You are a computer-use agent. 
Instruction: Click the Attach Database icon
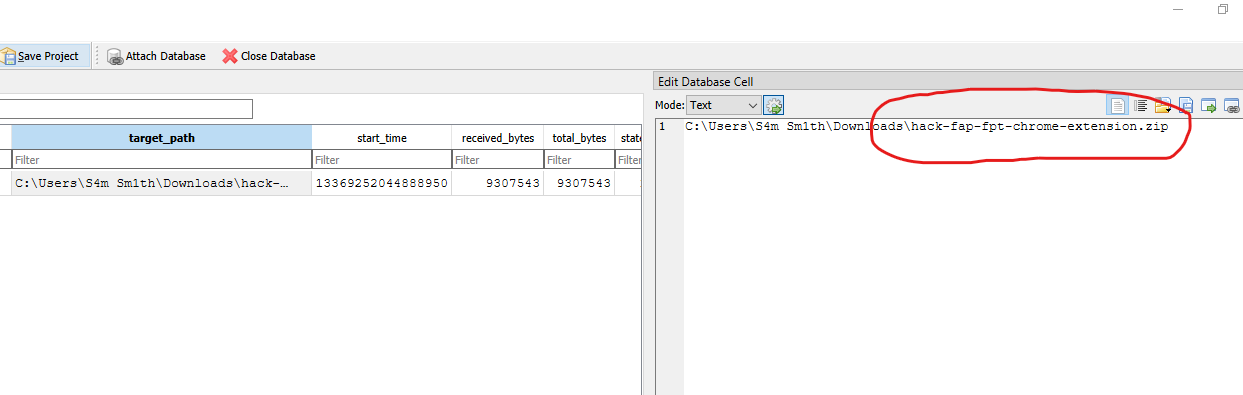tap(115, 57)
